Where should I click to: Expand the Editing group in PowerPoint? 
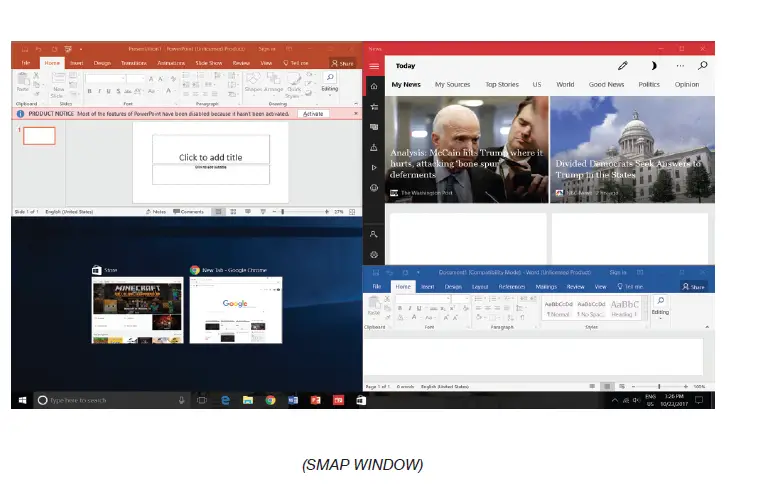330,82
